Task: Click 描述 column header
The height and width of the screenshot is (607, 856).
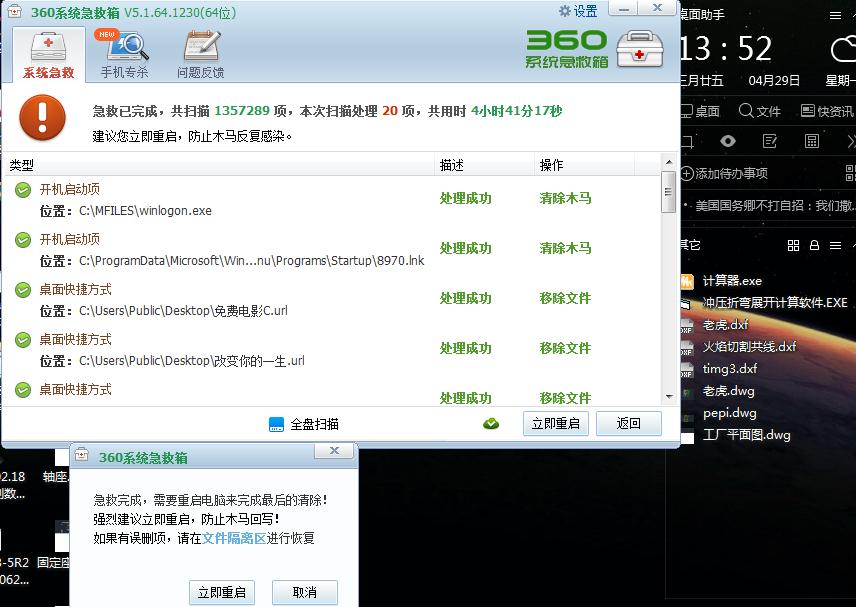Action: (451, 165)
